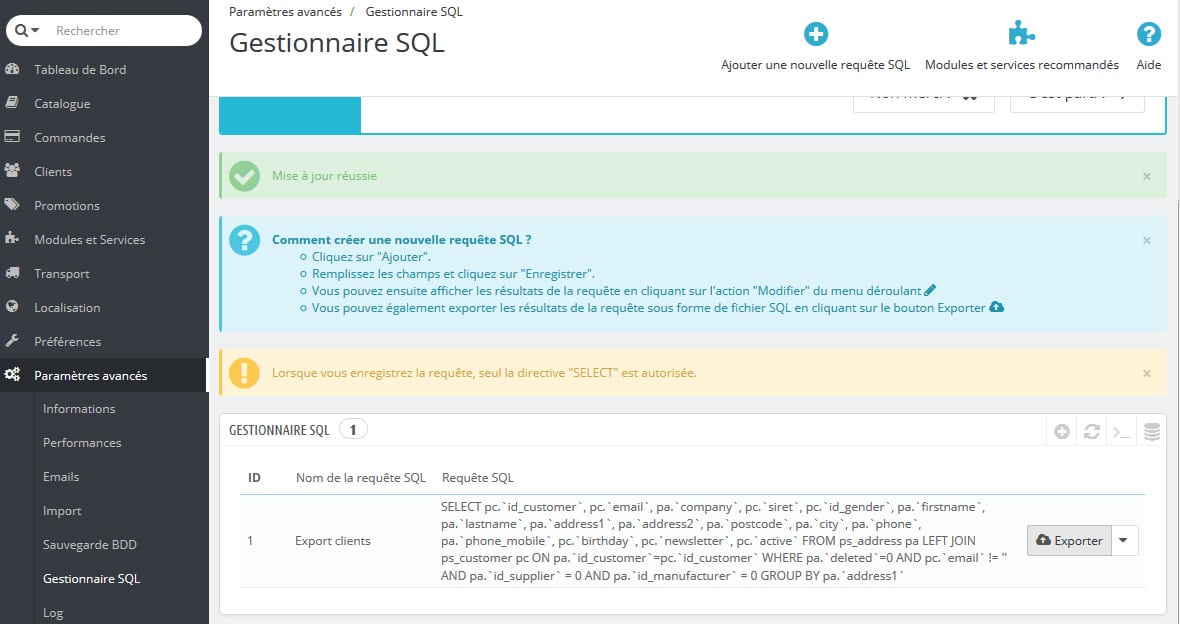1180x624 pixels.
Task: Click the query count badge 1
Action: [x=353, y=430]
